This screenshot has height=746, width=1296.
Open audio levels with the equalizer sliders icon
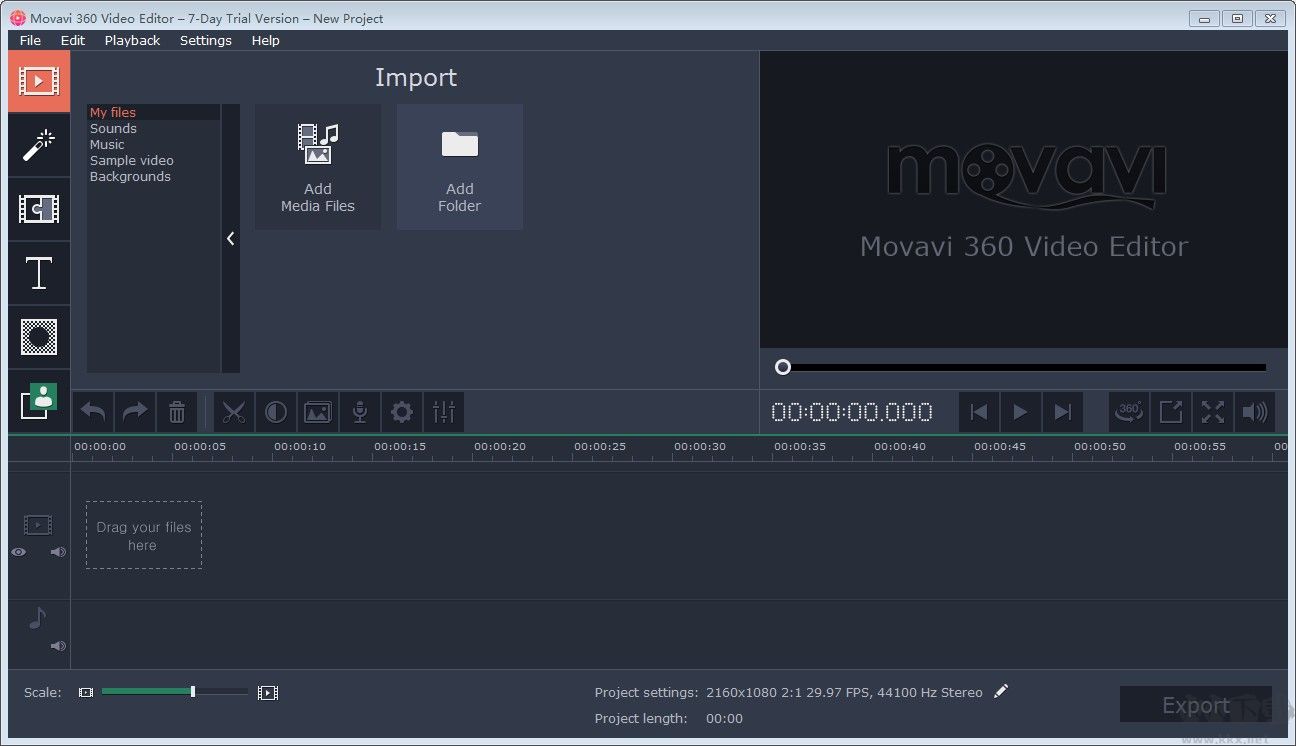(444, 412)
